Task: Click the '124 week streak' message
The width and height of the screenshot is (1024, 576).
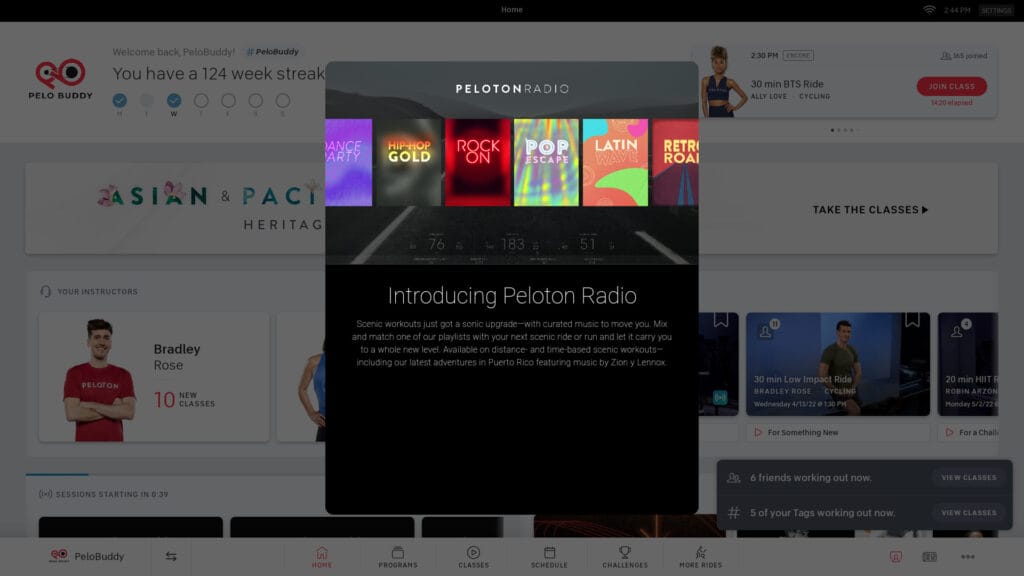Action: click(218, 74)
